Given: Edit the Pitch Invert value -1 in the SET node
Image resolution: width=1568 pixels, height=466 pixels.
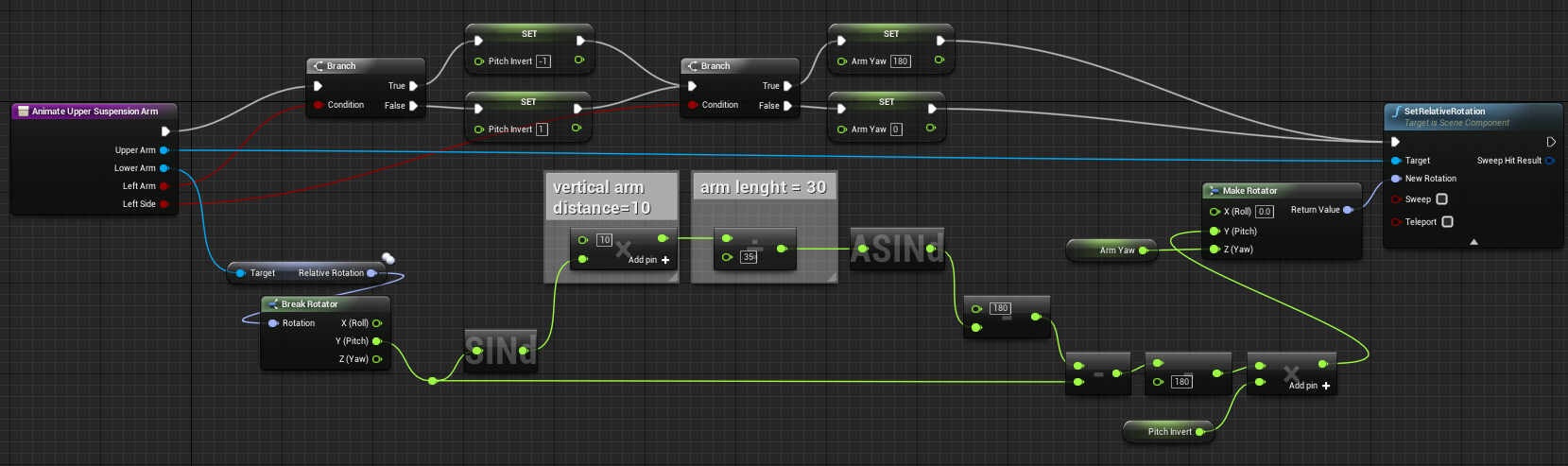Looking at the screenshot, I should click(543, 61).
